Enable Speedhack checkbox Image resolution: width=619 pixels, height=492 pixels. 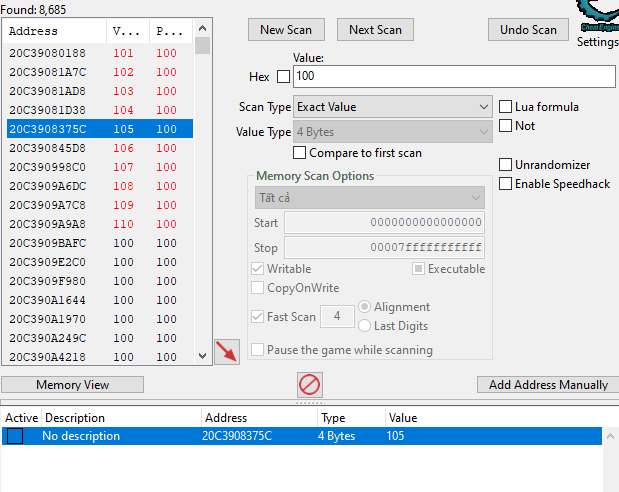tap(506, 184)
